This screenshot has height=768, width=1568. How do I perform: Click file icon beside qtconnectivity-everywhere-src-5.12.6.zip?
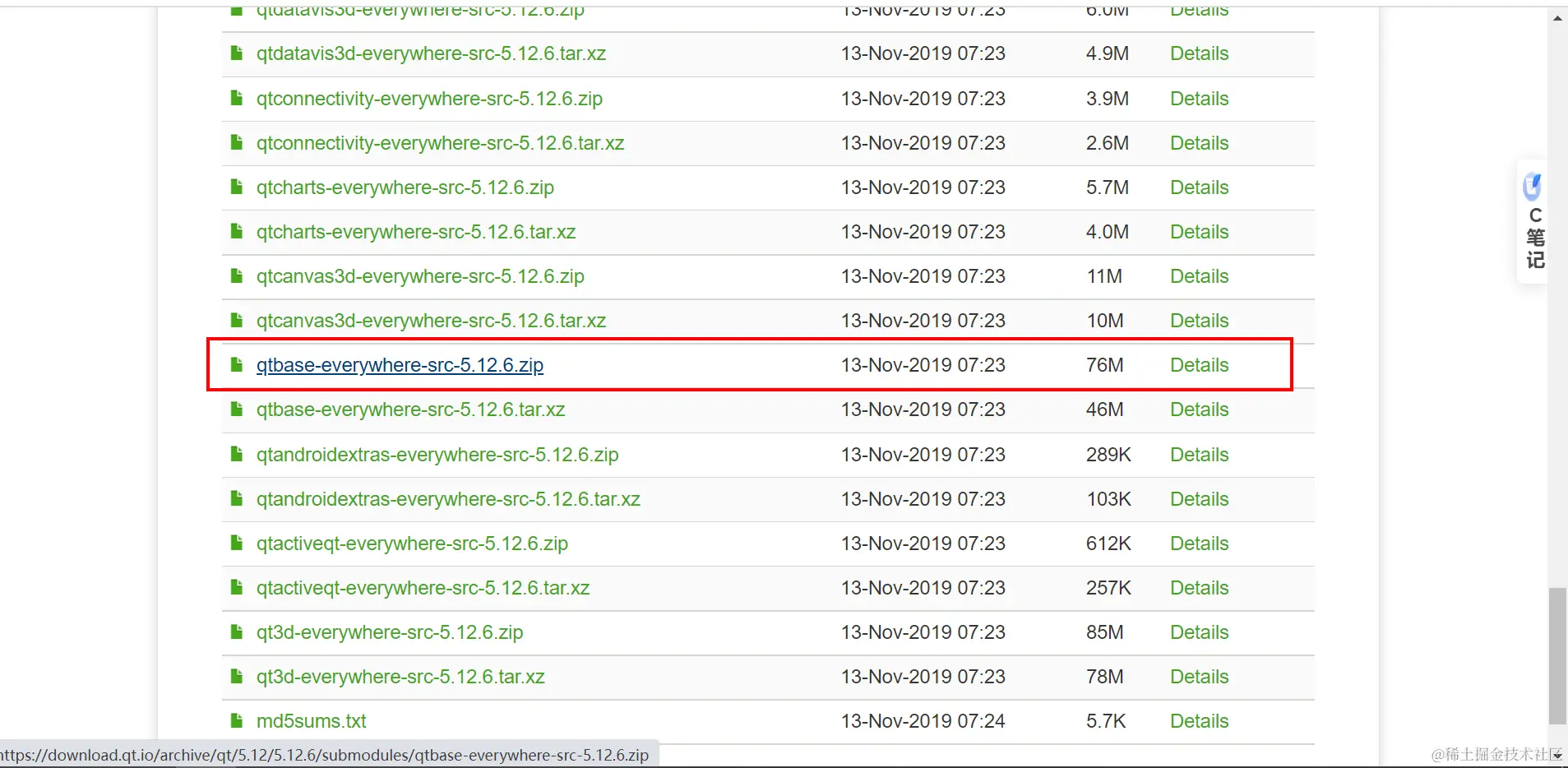tap(237, 99)
